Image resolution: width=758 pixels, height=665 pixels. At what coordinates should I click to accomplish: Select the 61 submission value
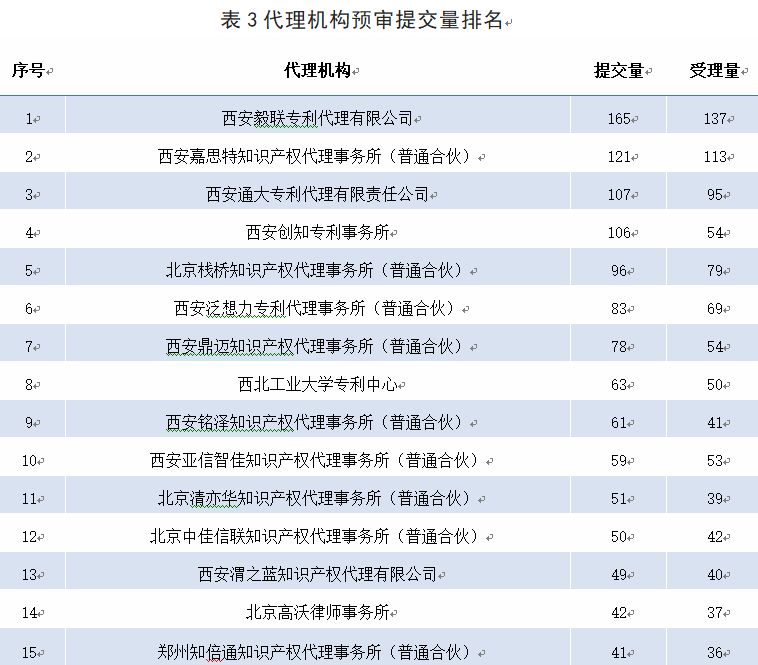[619, 422]
